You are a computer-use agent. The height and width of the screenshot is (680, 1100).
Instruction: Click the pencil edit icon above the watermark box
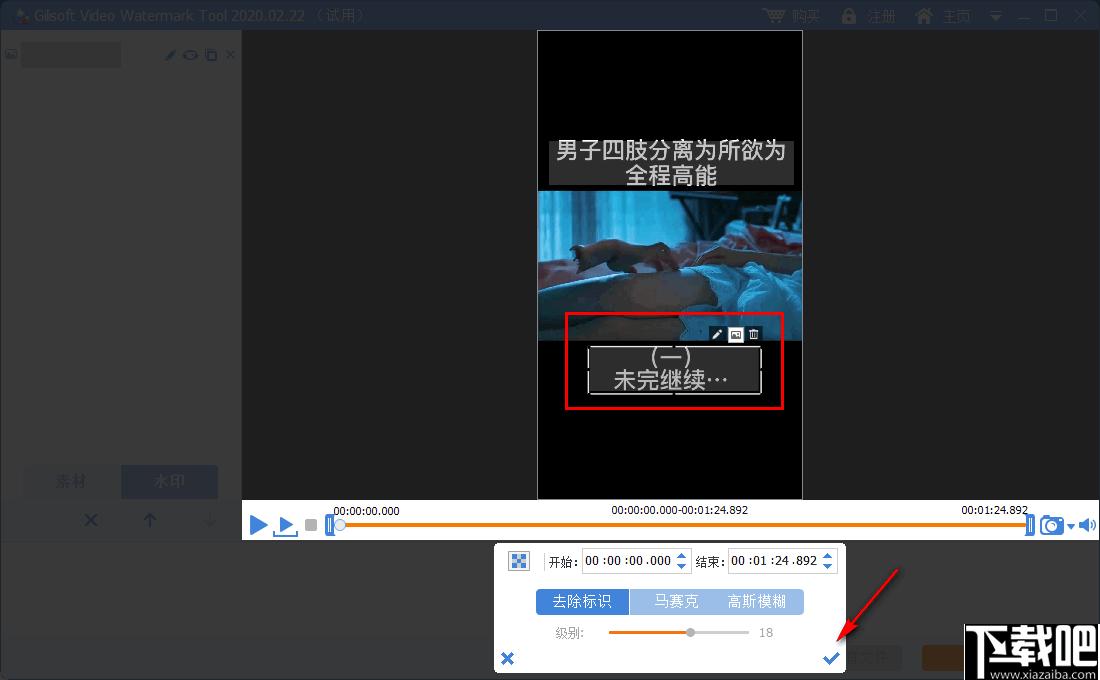coord(717,335)
